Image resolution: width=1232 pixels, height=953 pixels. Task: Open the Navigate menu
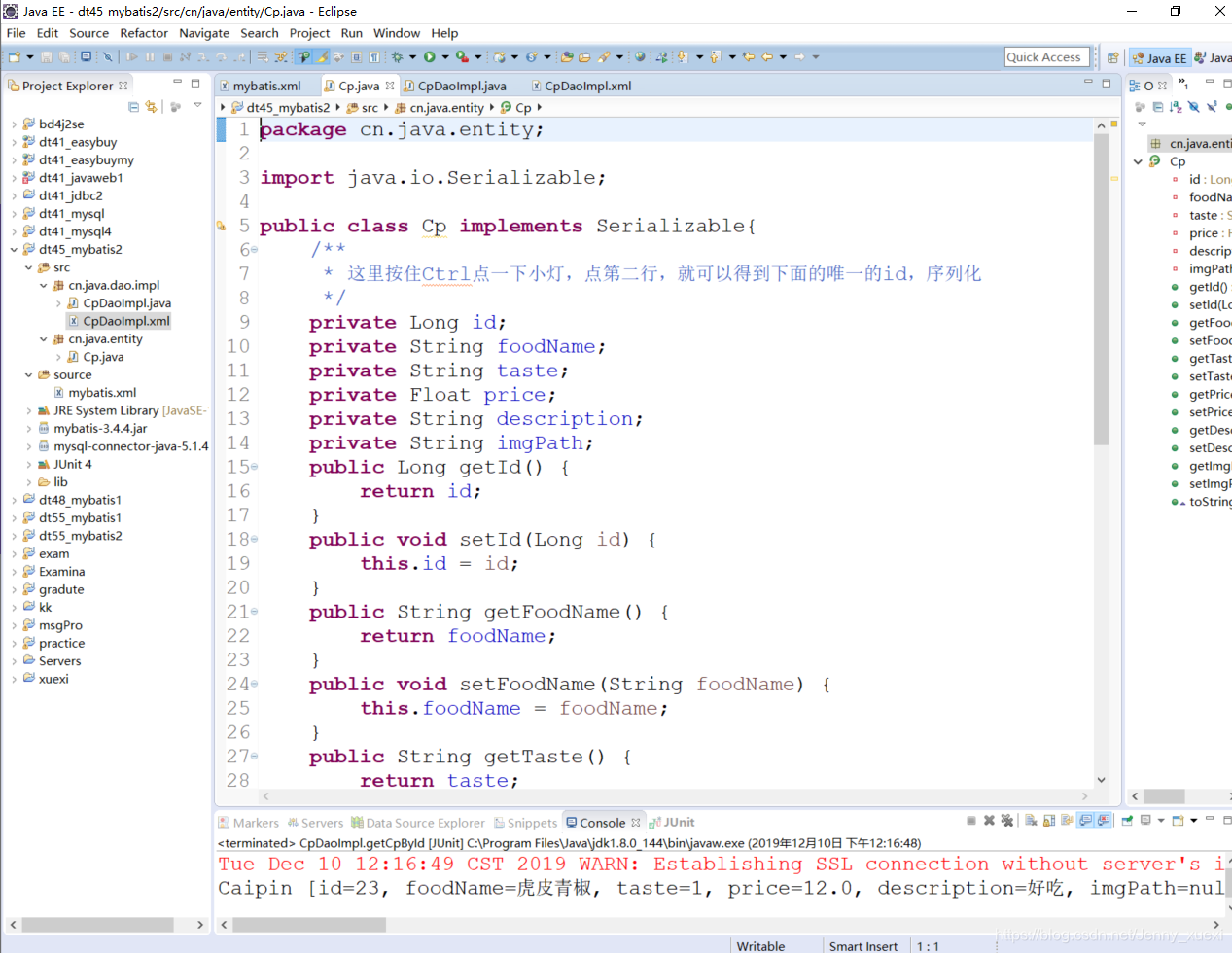[204, 33]
